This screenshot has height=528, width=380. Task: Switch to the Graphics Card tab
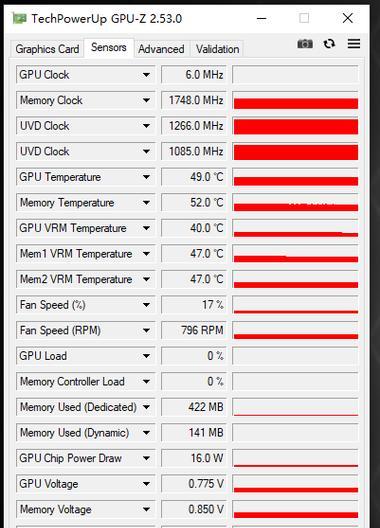[47, 49]
